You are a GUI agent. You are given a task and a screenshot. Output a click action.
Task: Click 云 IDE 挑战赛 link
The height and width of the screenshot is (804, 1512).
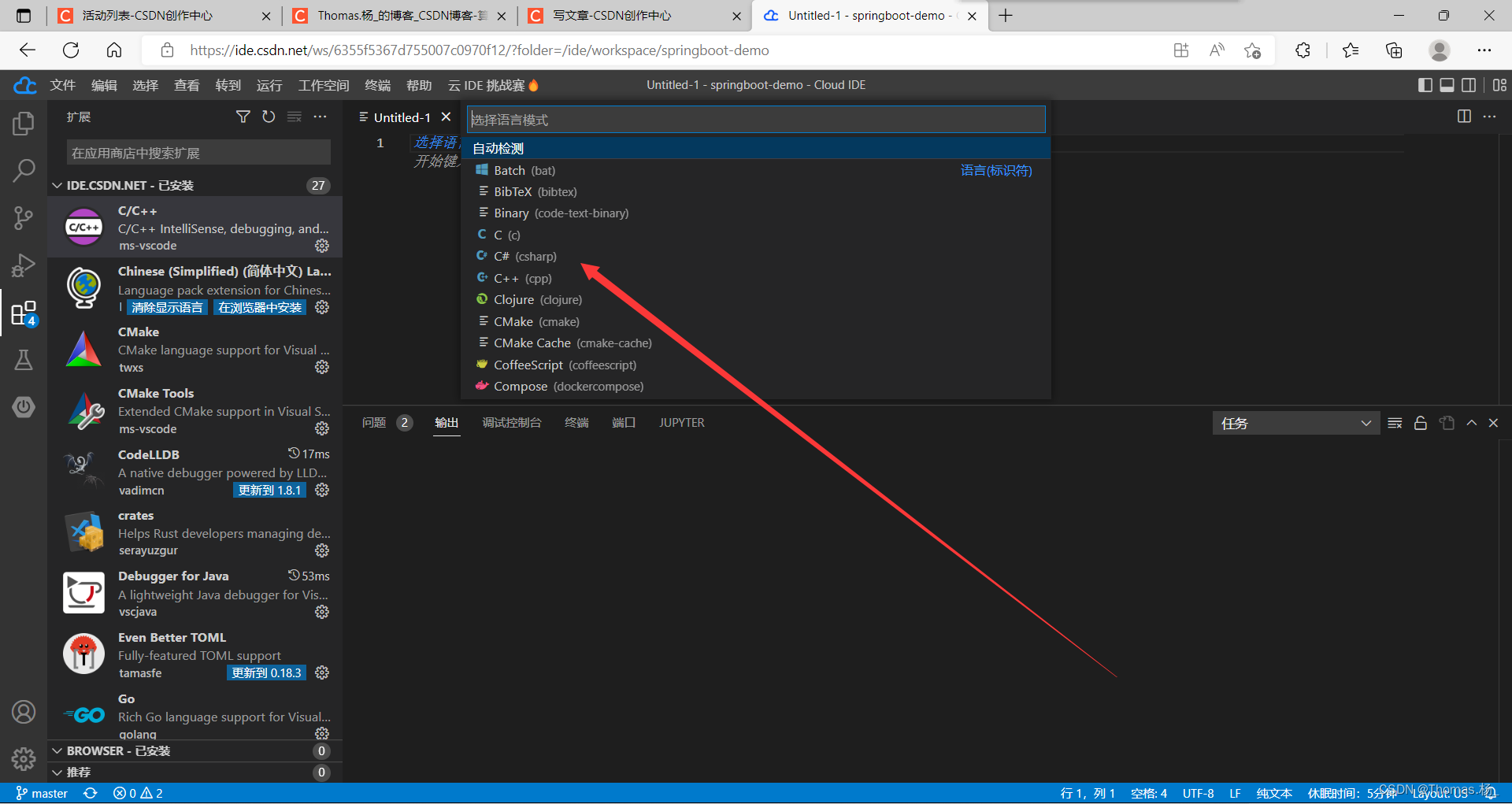493,85
